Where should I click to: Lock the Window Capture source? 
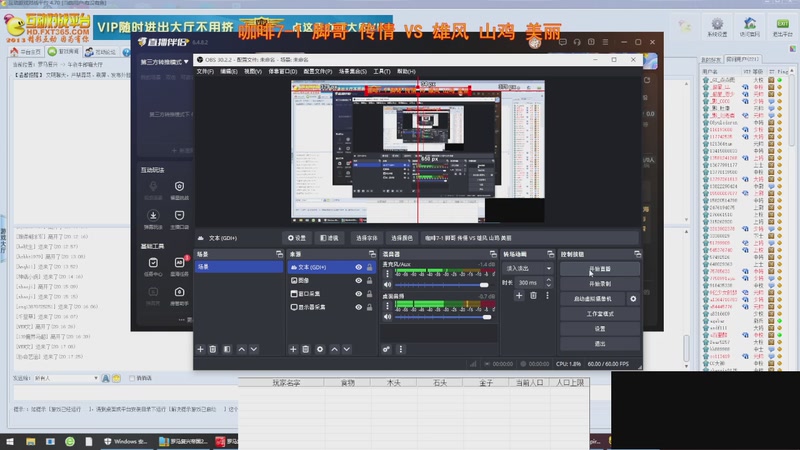click(369, 294)
